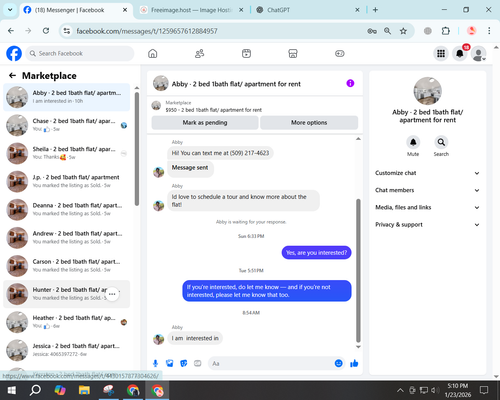Send a thumbs-up like

[x=354, y=363]
